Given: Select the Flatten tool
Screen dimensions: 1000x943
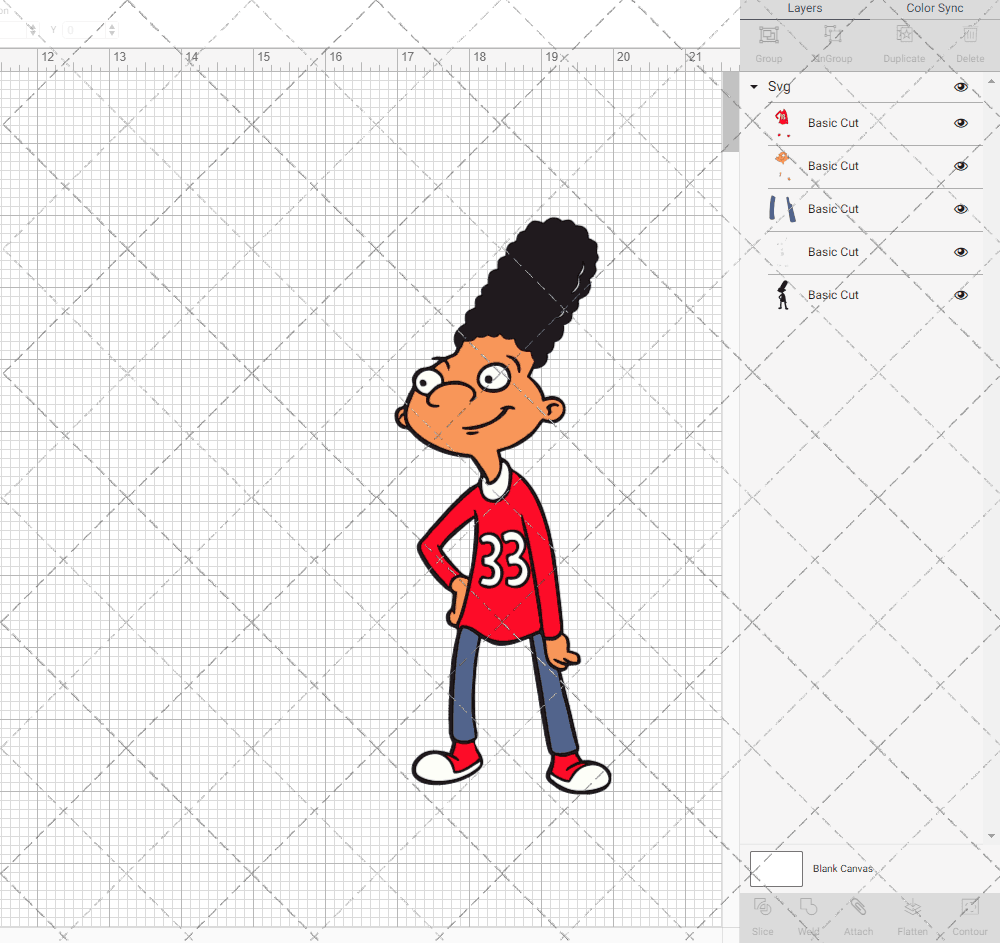Looking at the screenshot, I should 913,907.
